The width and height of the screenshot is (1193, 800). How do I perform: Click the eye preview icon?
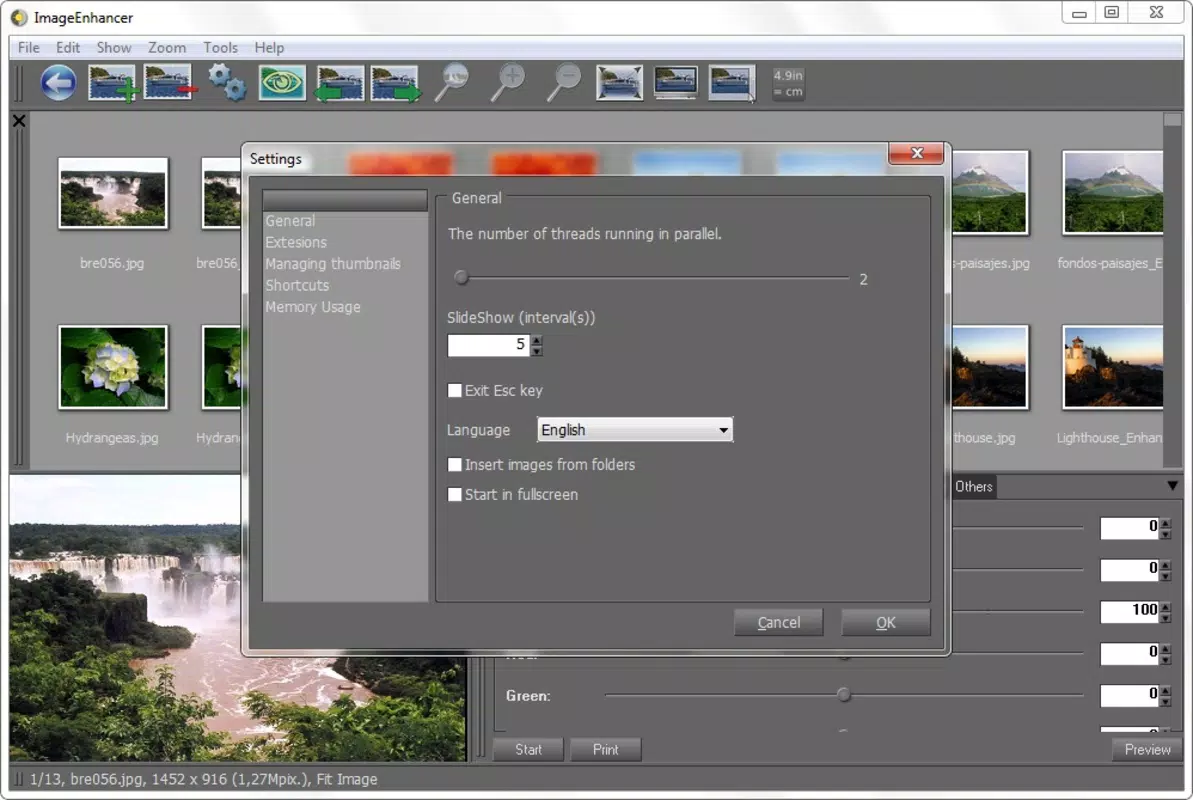[282, 83]
